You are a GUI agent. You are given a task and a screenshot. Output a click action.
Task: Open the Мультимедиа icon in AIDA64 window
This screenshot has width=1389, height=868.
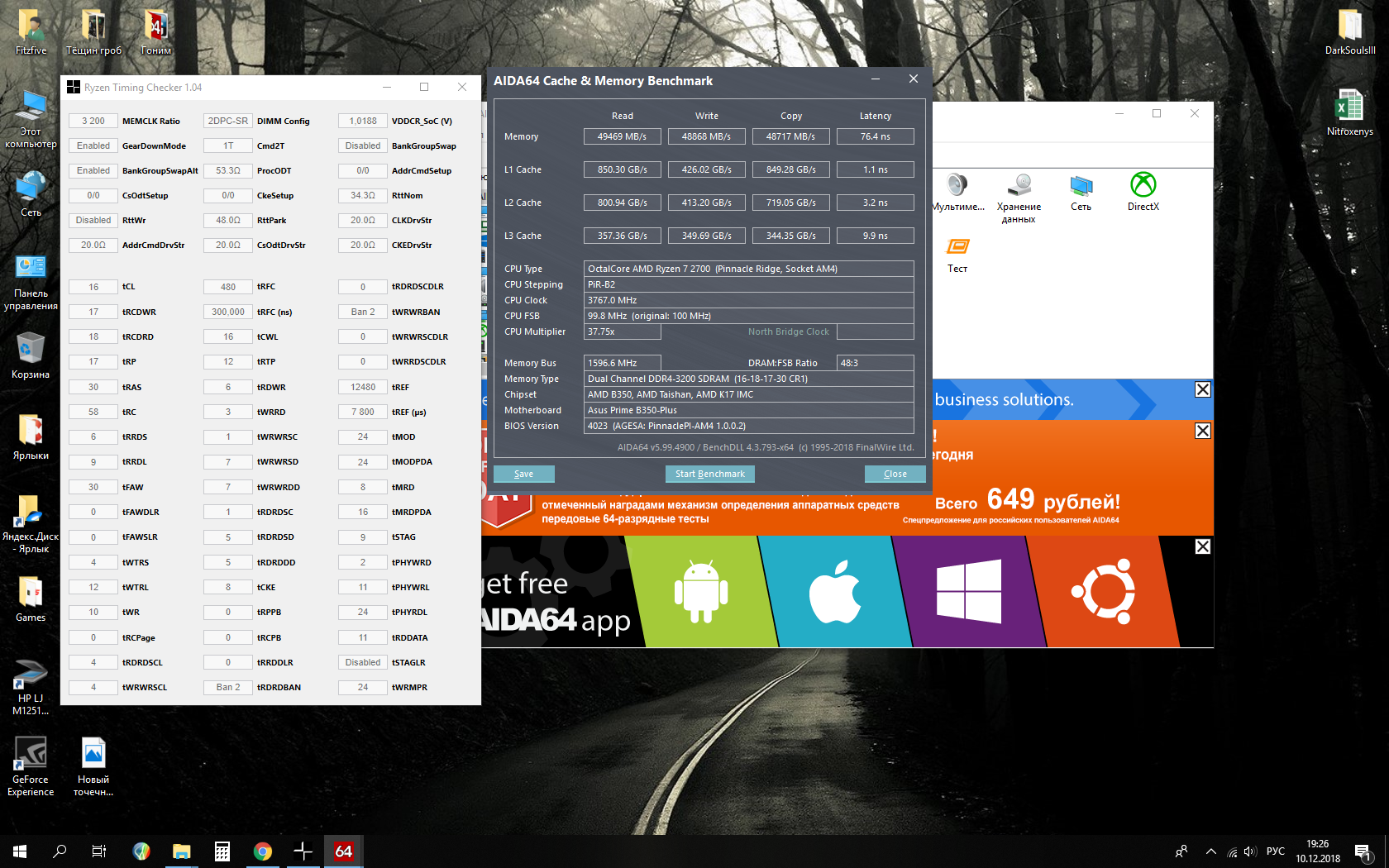pos(957,192)
